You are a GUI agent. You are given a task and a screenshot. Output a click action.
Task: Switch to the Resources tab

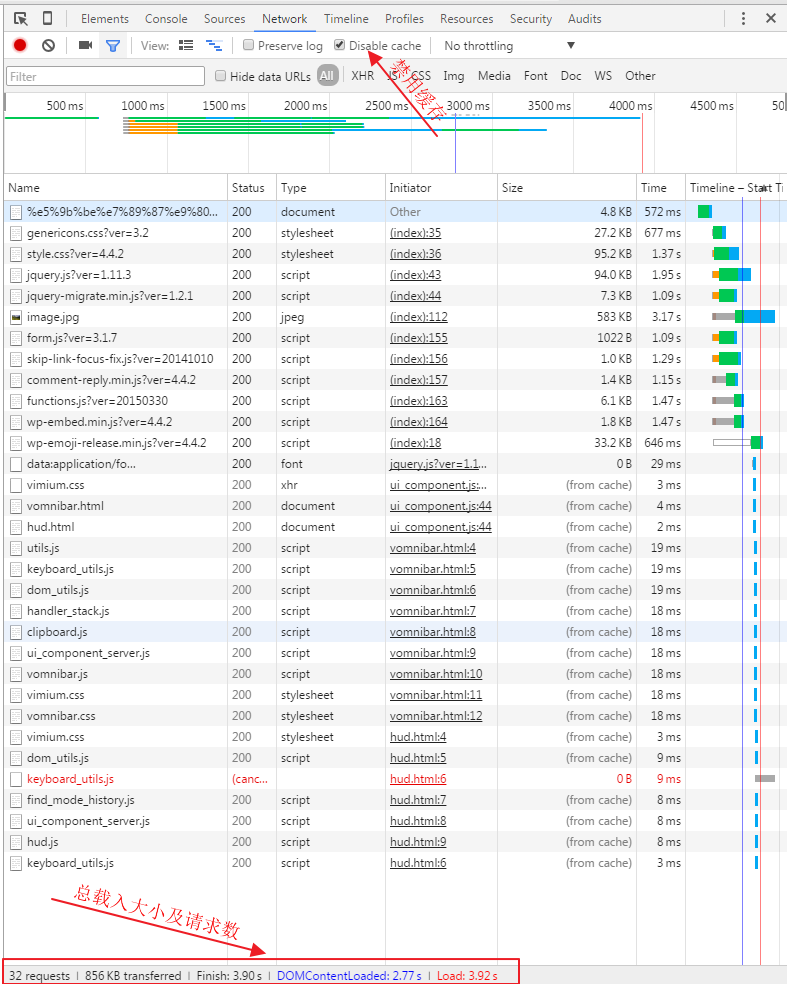(x=466, y=19)
